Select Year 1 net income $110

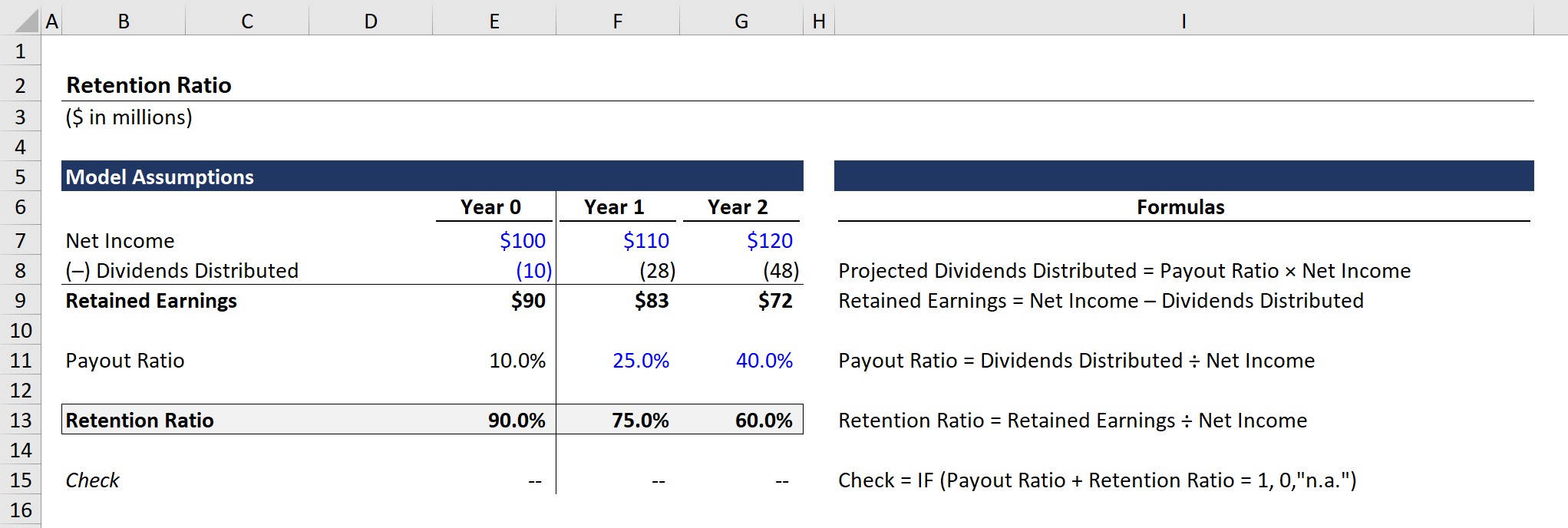pyautogui.click(x=645, y=240)
